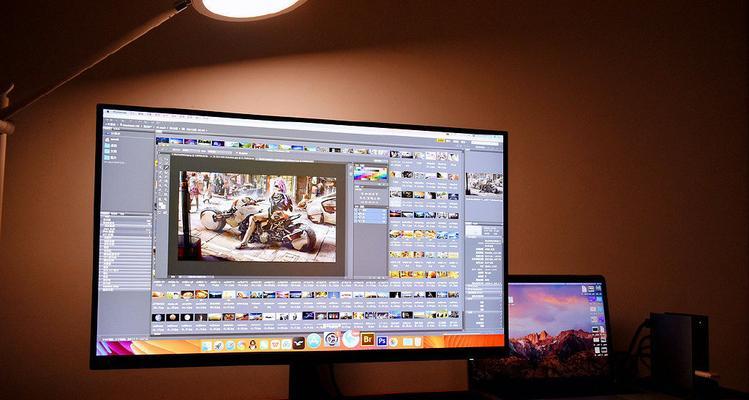This screenshot has height=400, width=749.
Task: Select the first thumbnail in Bridge's top filmstrip row
Action: [162, 141]
